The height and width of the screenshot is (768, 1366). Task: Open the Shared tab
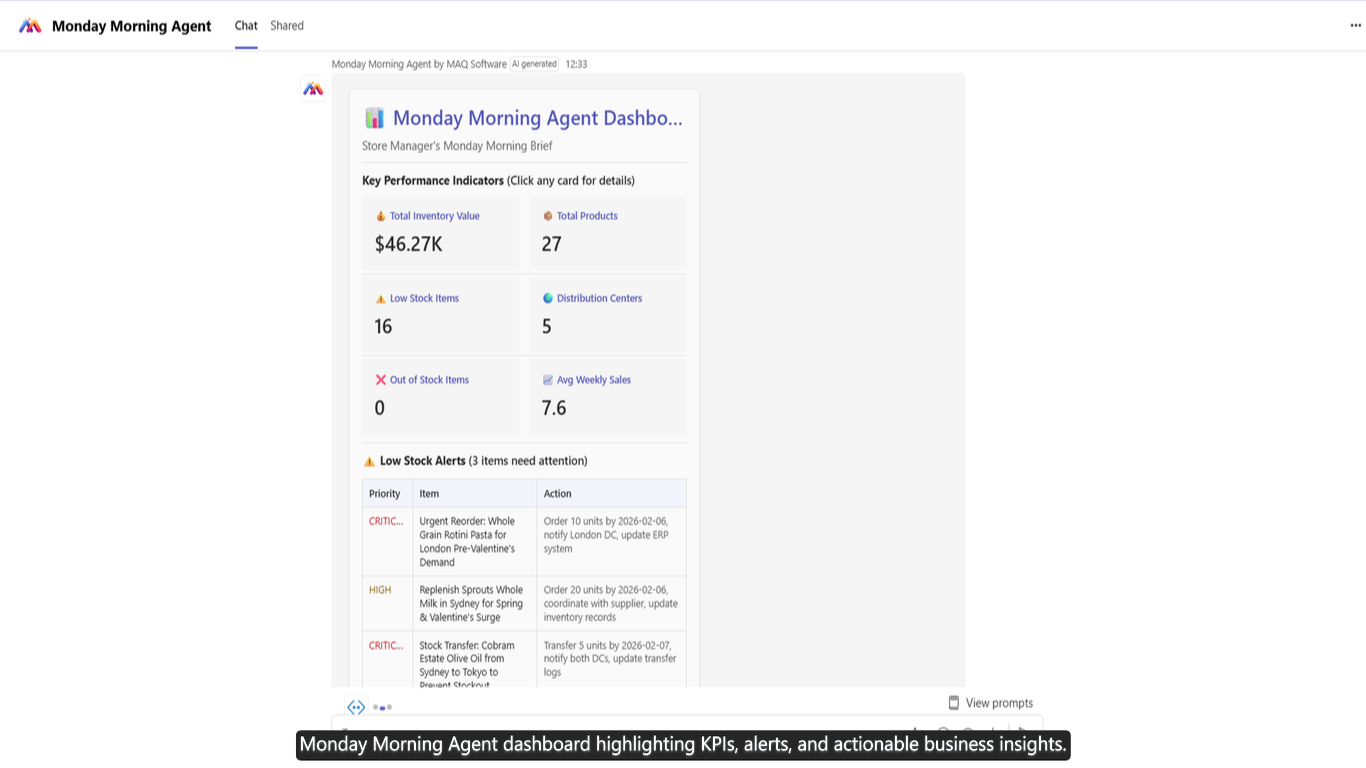coord(287,26)
